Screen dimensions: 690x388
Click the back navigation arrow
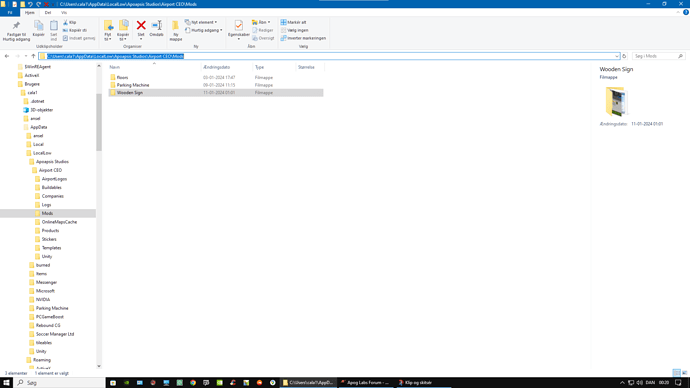tap(7, 56)
